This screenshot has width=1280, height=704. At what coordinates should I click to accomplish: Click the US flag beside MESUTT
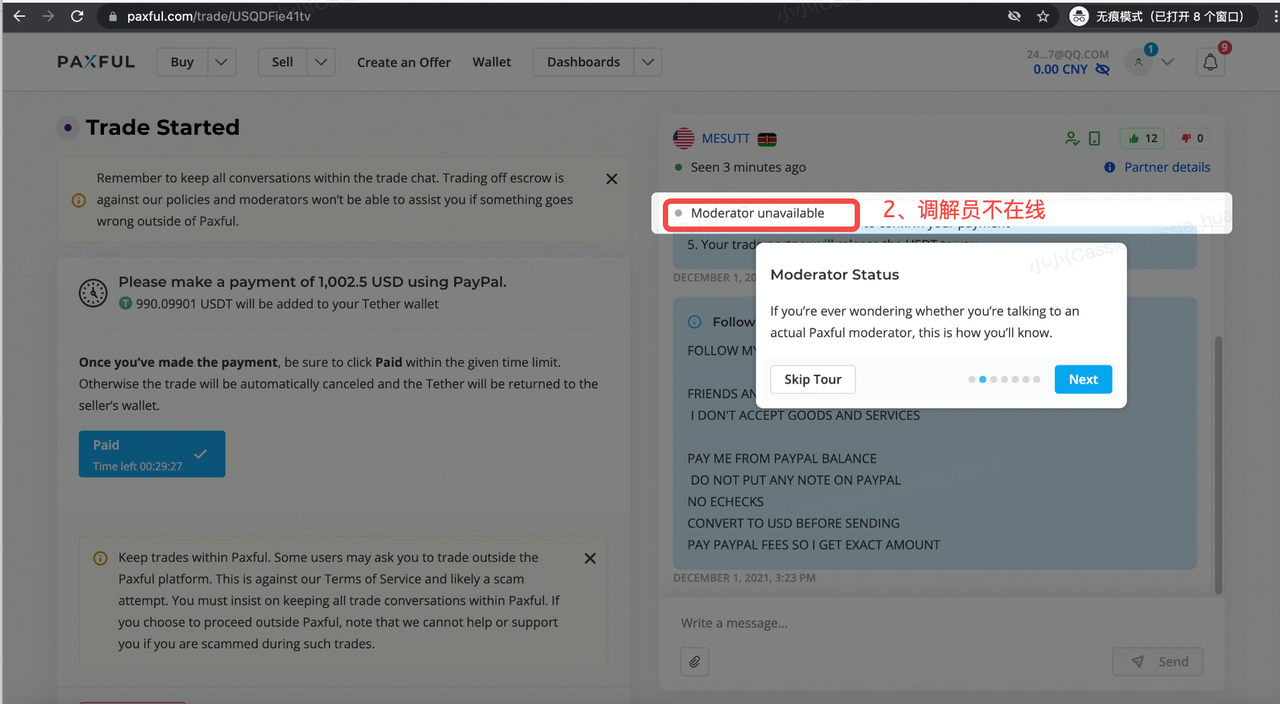click(x=684, y=139)
